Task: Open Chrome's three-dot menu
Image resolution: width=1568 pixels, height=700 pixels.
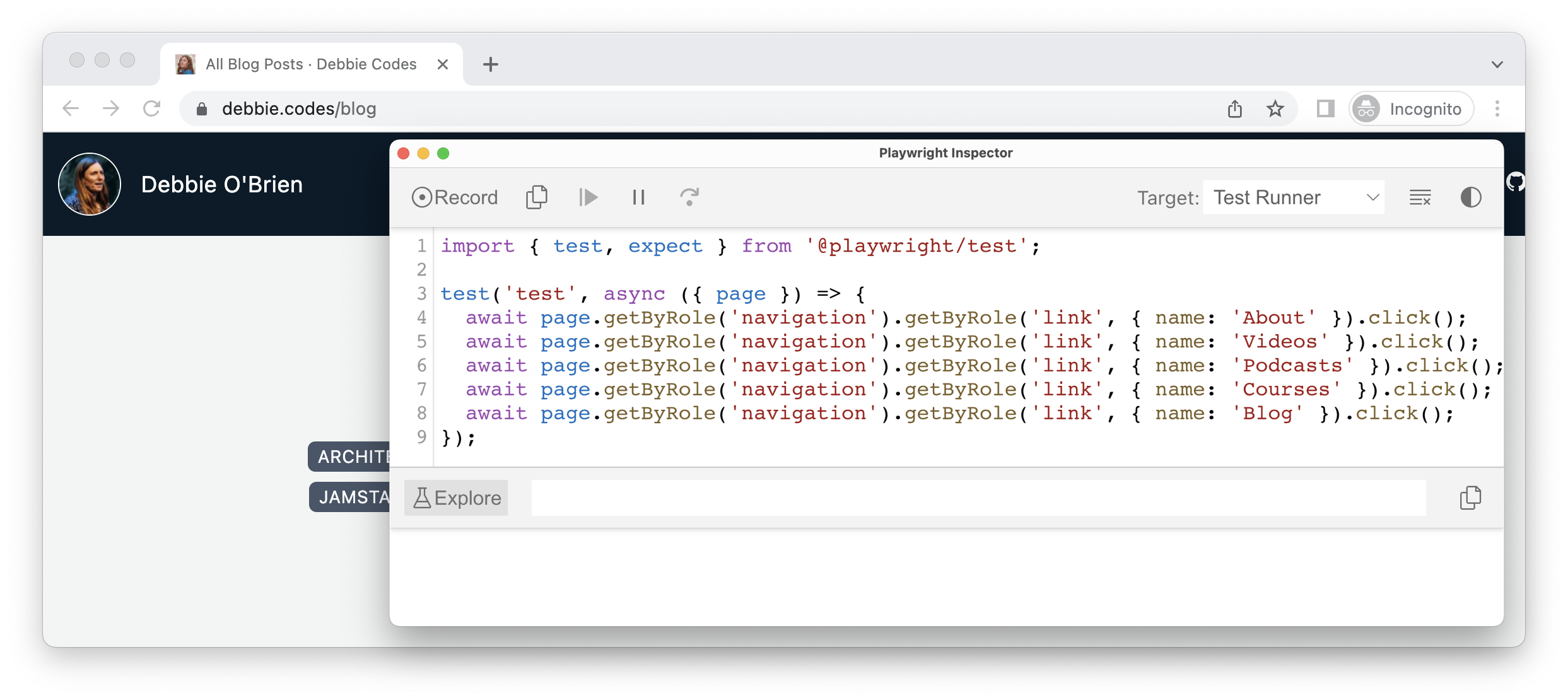Action: (x=1499, y=108)
